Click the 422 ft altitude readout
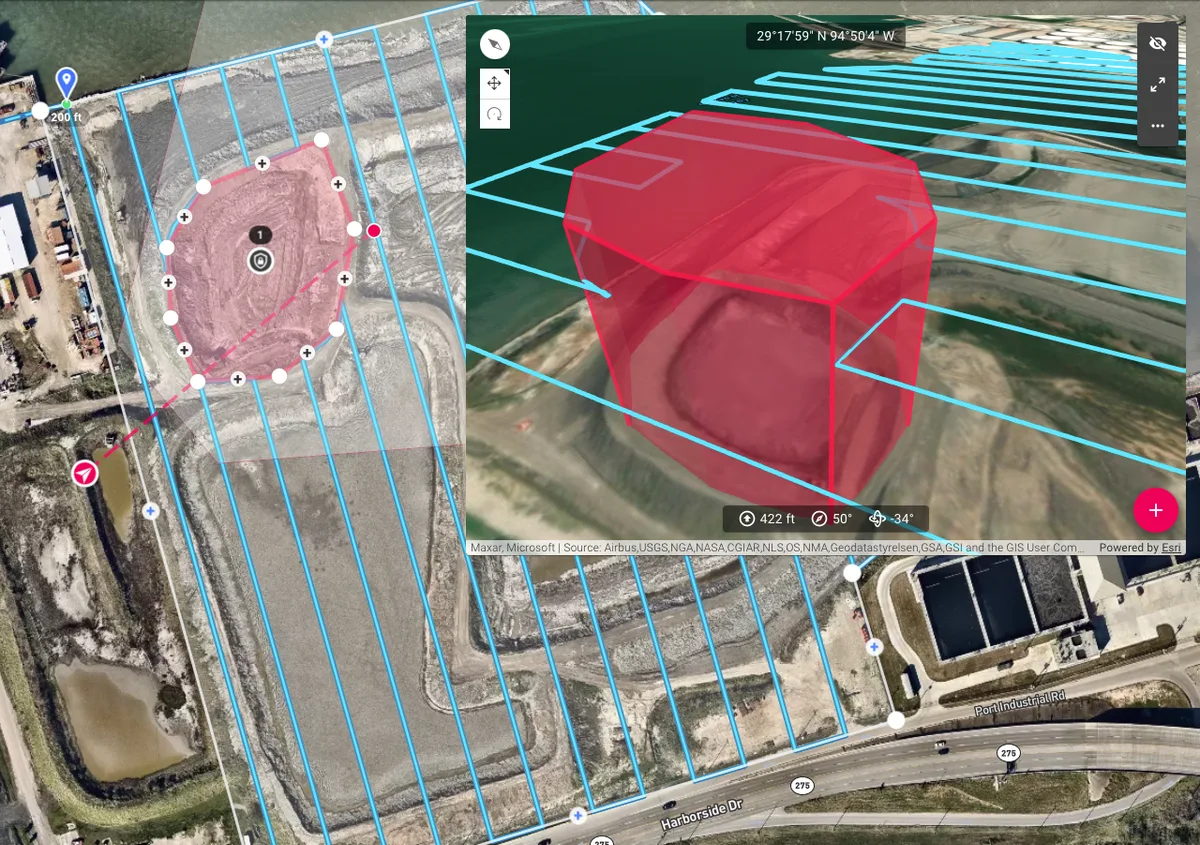Image resolution: width=1200 pixels, height=845 pixels. point(767,519)
